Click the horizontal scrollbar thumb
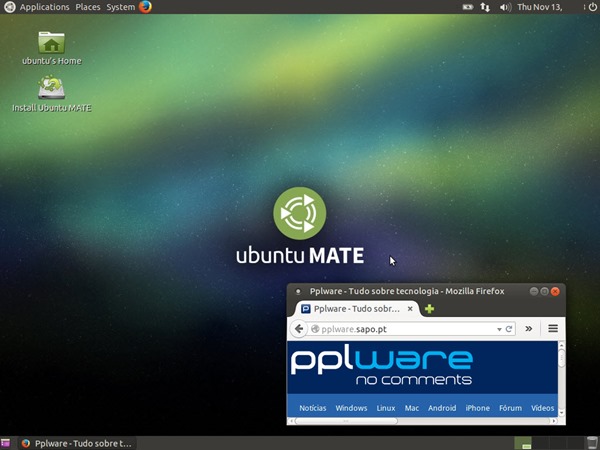Viewport: 600px width, 450px height. pos(346,421)
